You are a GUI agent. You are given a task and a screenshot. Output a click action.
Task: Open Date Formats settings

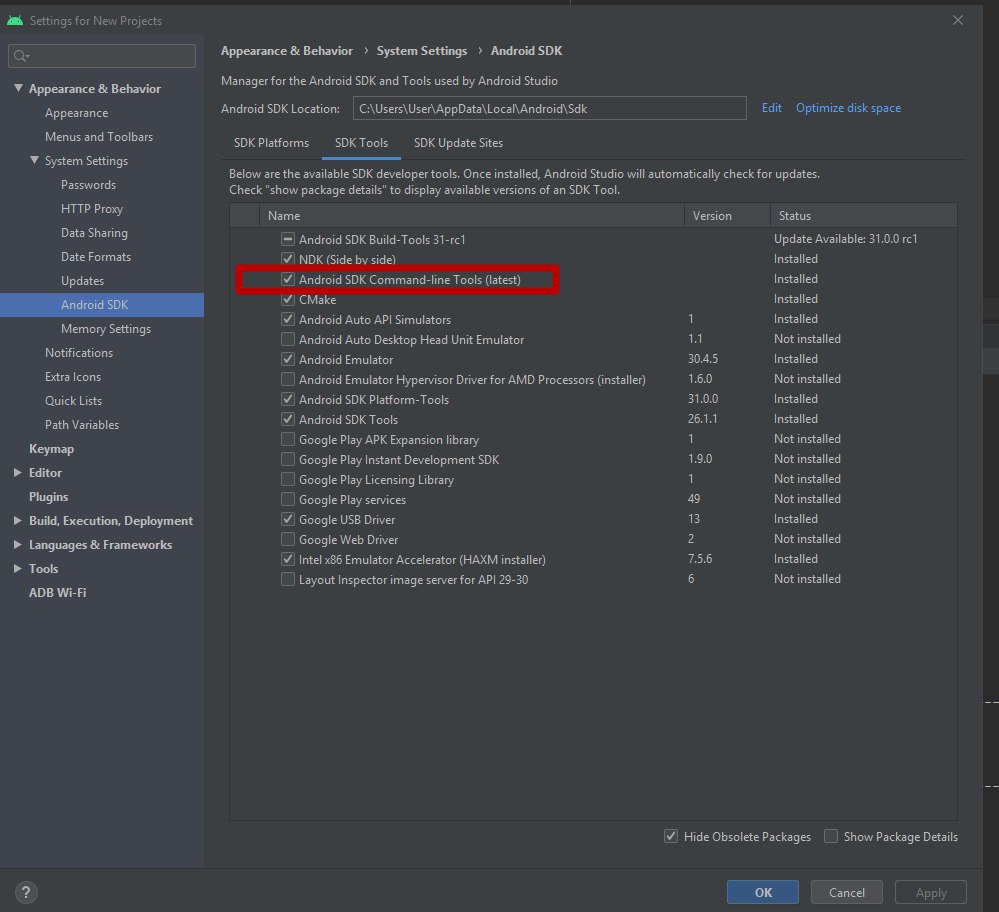pos(96,256)
